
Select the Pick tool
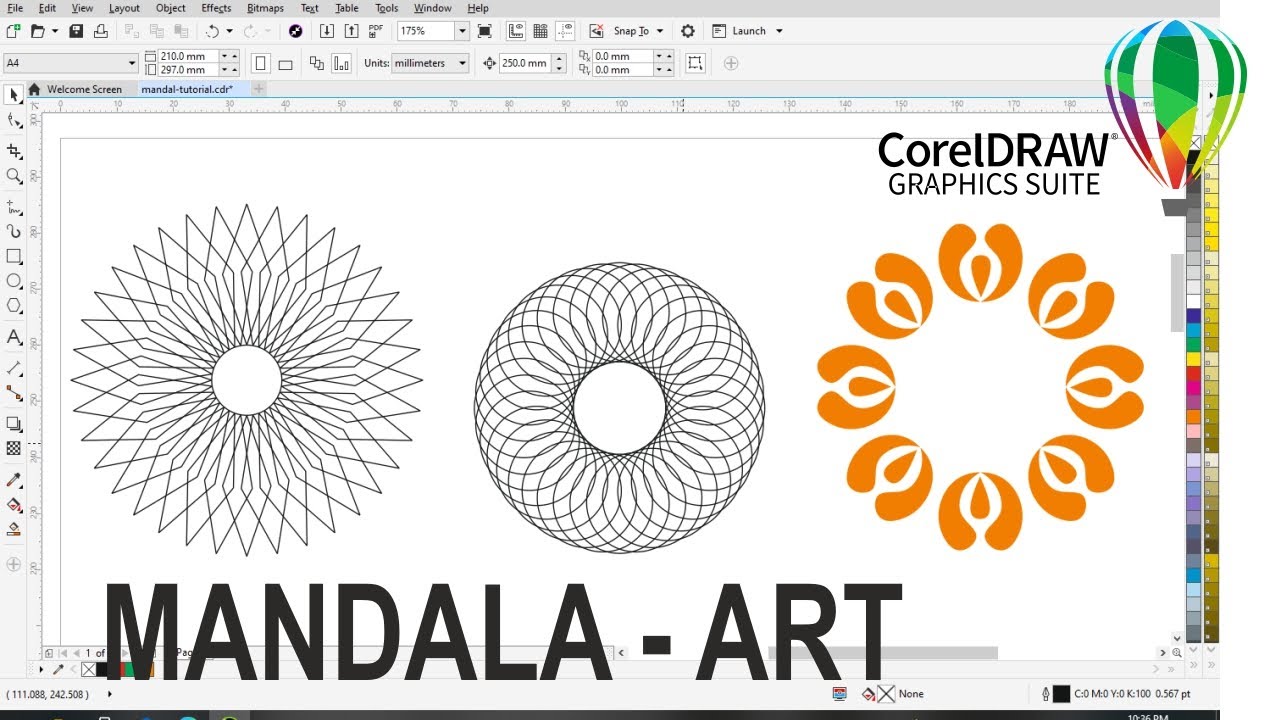click(x=14, y=95)
